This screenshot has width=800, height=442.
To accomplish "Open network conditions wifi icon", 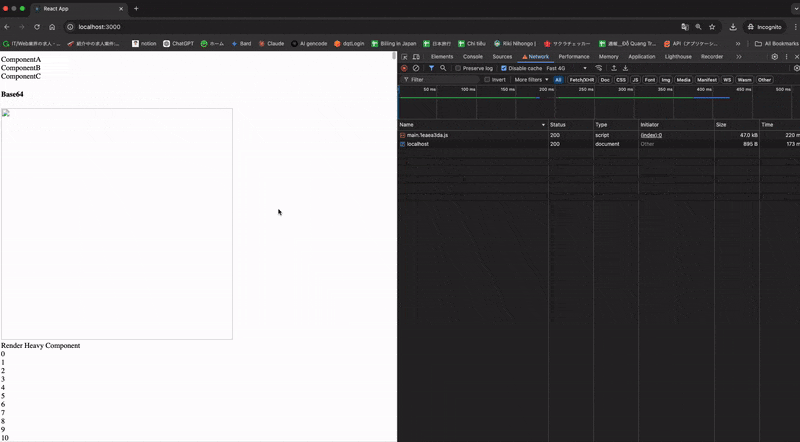I will coord(598,68).
